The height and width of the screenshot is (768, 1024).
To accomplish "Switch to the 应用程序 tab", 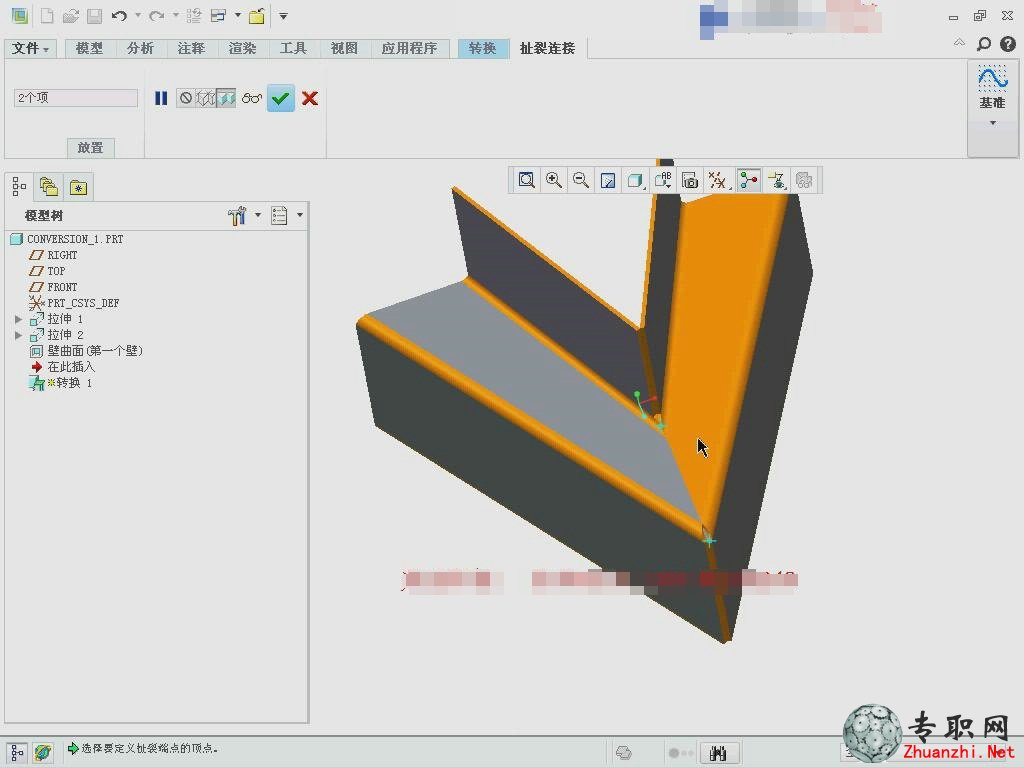I will [x=409, y=48].
